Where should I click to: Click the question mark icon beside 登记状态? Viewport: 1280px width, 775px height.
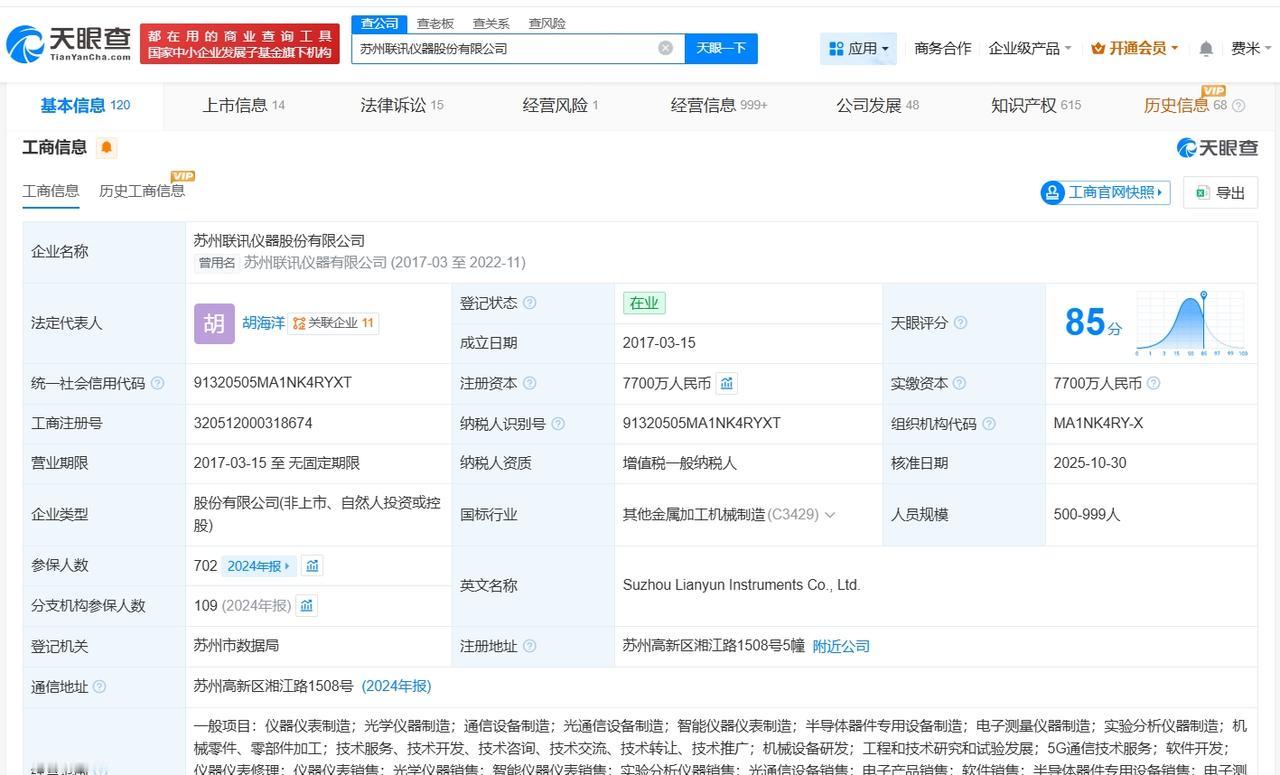[529, 302]
